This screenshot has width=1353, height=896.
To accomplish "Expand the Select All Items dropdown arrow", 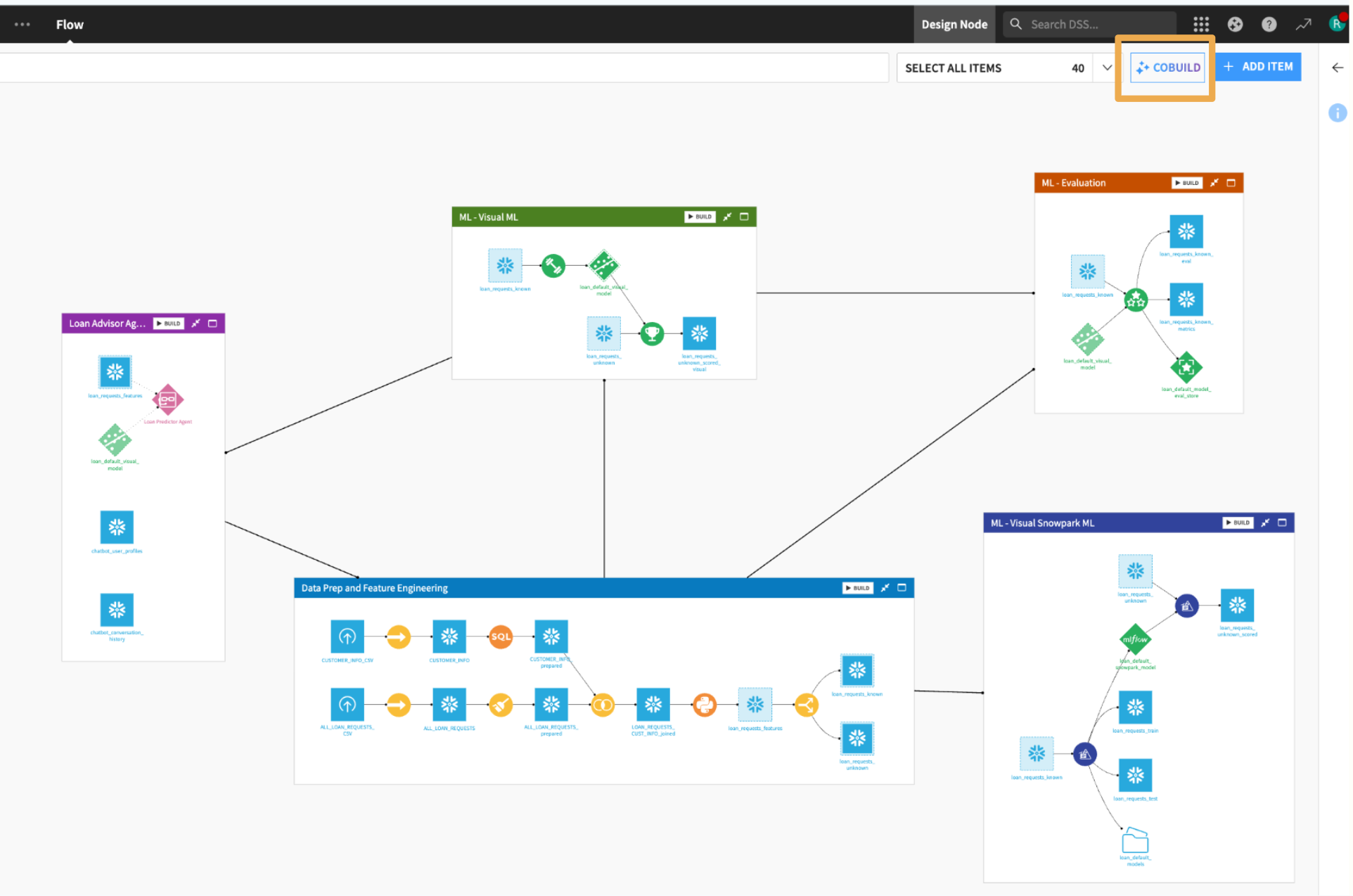I will pyautogui.click(x=1107, y=68).
